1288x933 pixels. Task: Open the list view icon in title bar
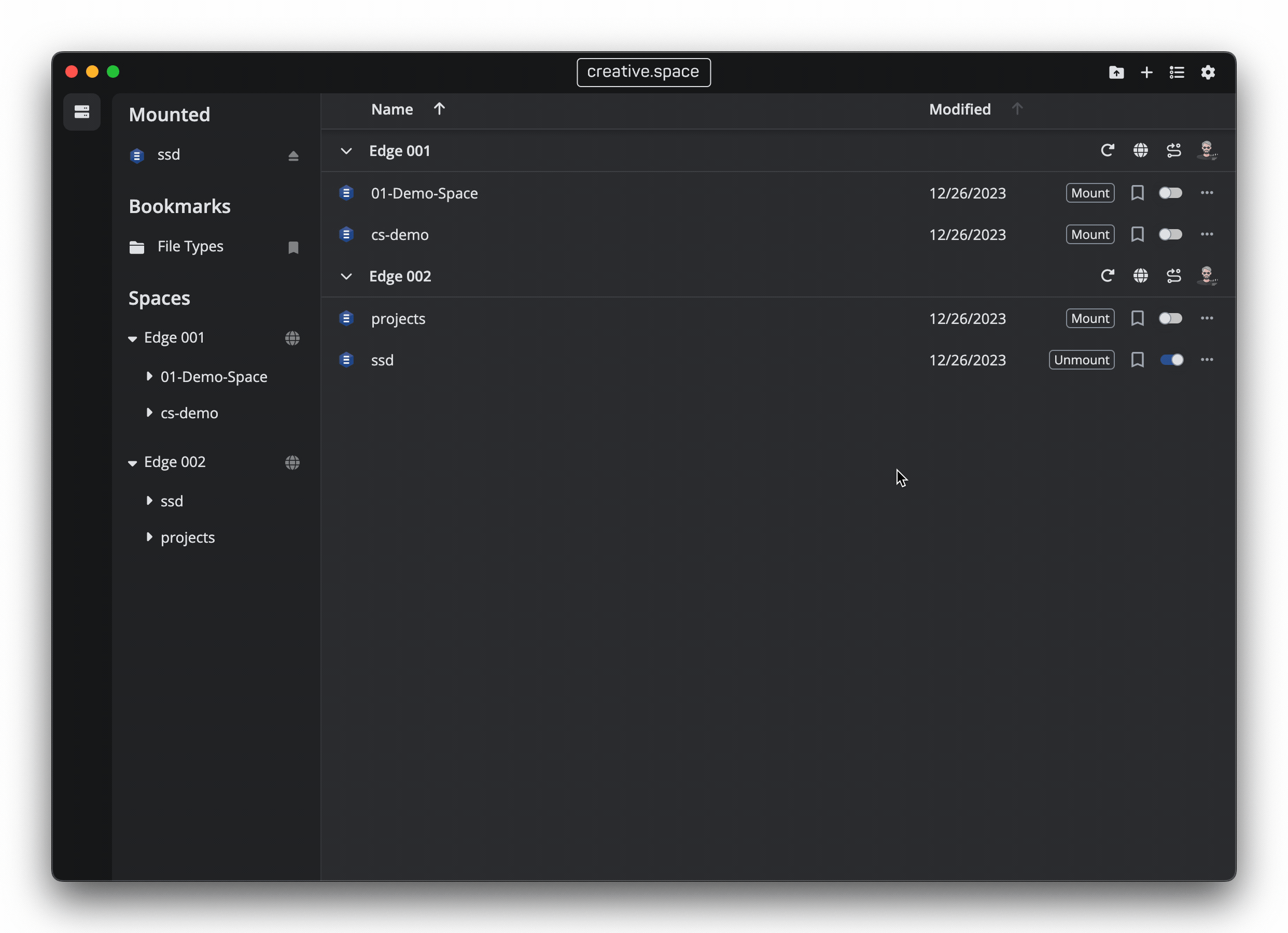pyautogui.click(x=1177, y=72)
